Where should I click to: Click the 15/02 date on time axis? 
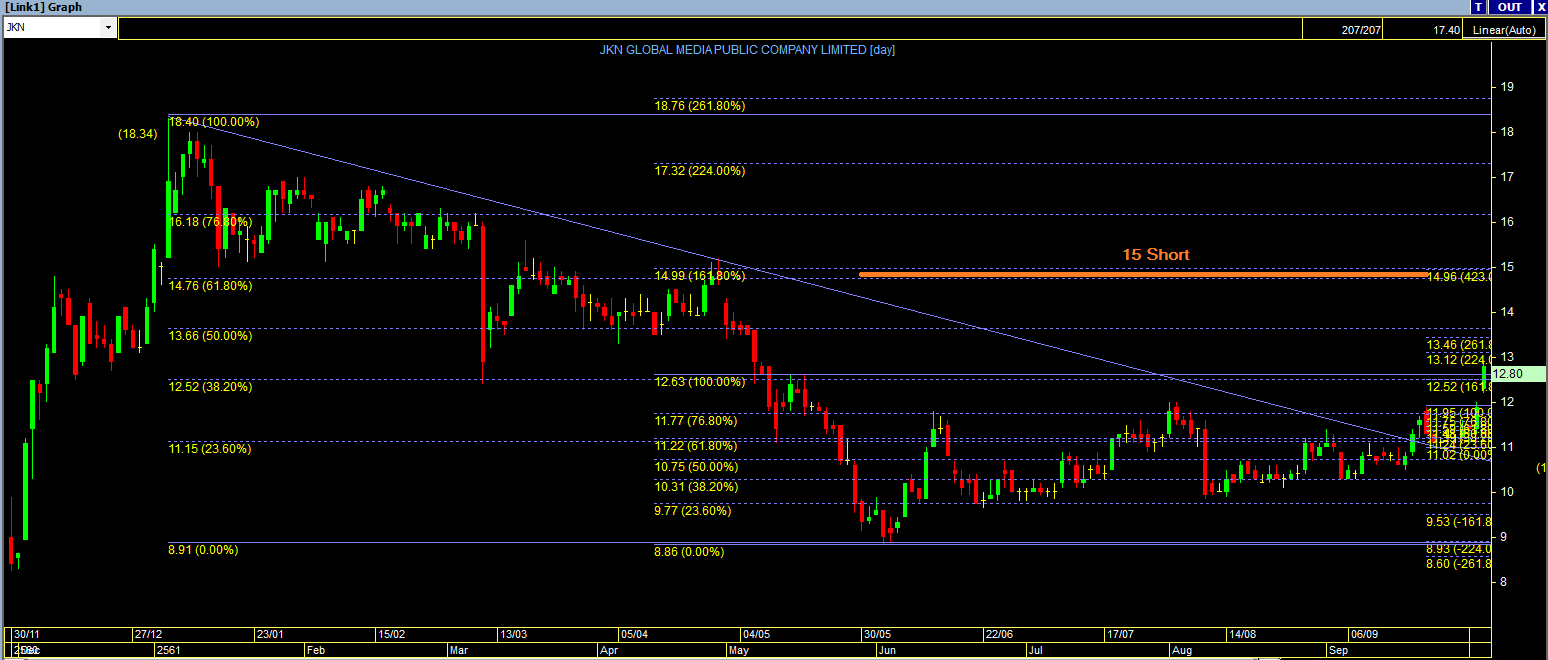coord(392,634)
